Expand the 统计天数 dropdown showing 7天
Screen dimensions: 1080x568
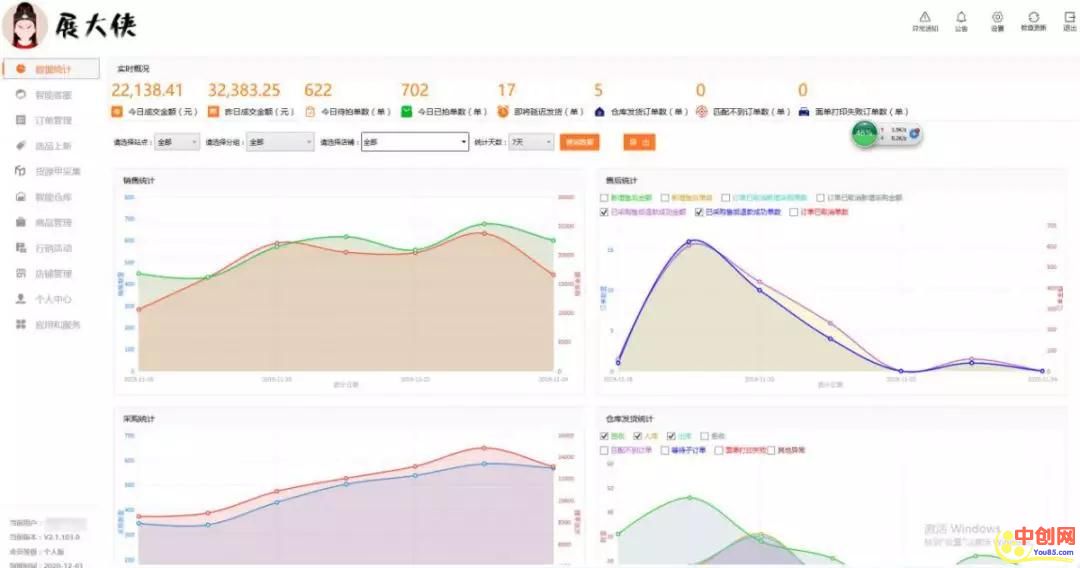click(x=531, y=143)
